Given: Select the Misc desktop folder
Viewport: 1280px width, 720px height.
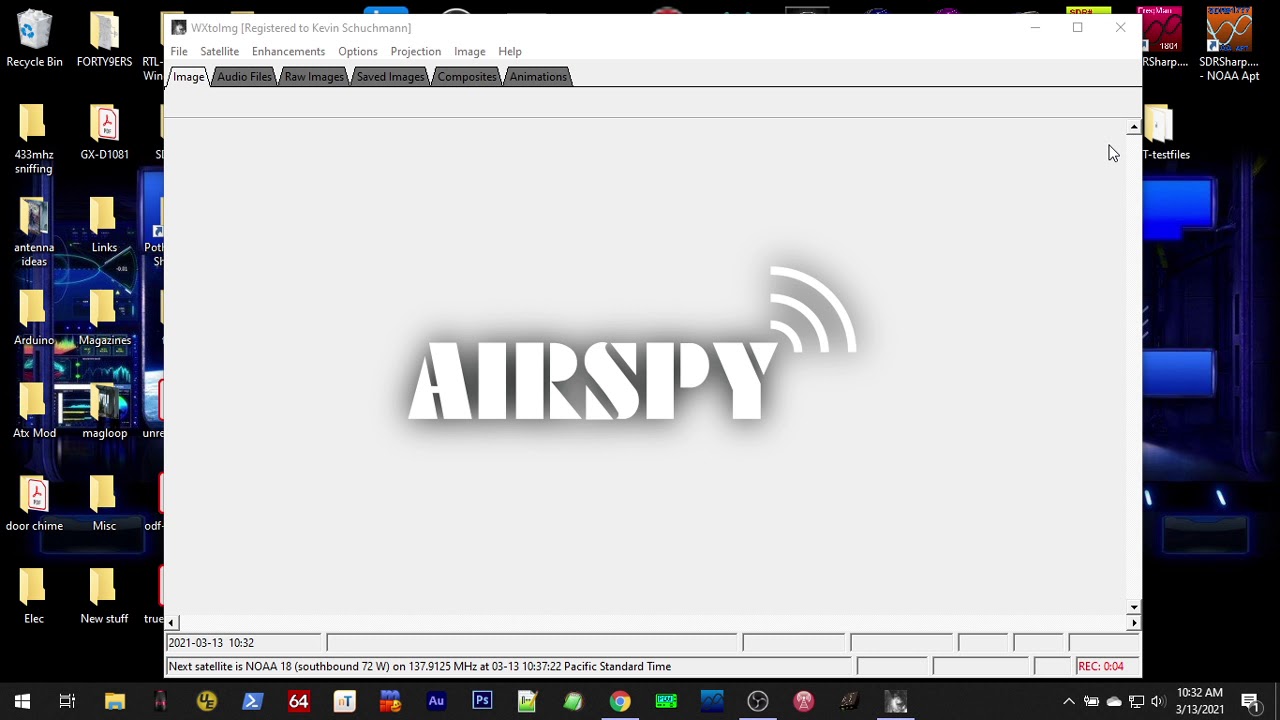Looking at the screenshot, I should pos(104,504).
